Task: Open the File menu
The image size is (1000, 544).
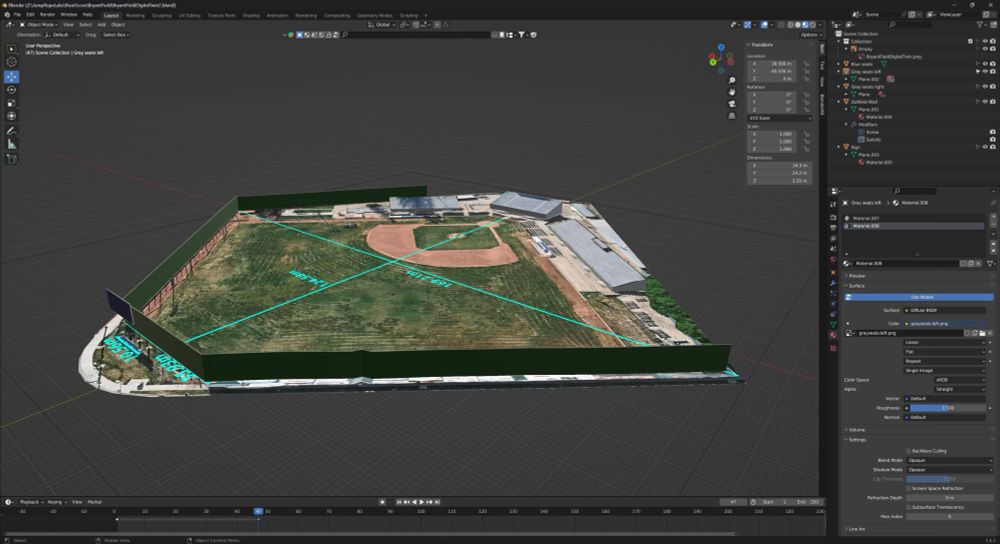Action: click(x=17, y=15)
